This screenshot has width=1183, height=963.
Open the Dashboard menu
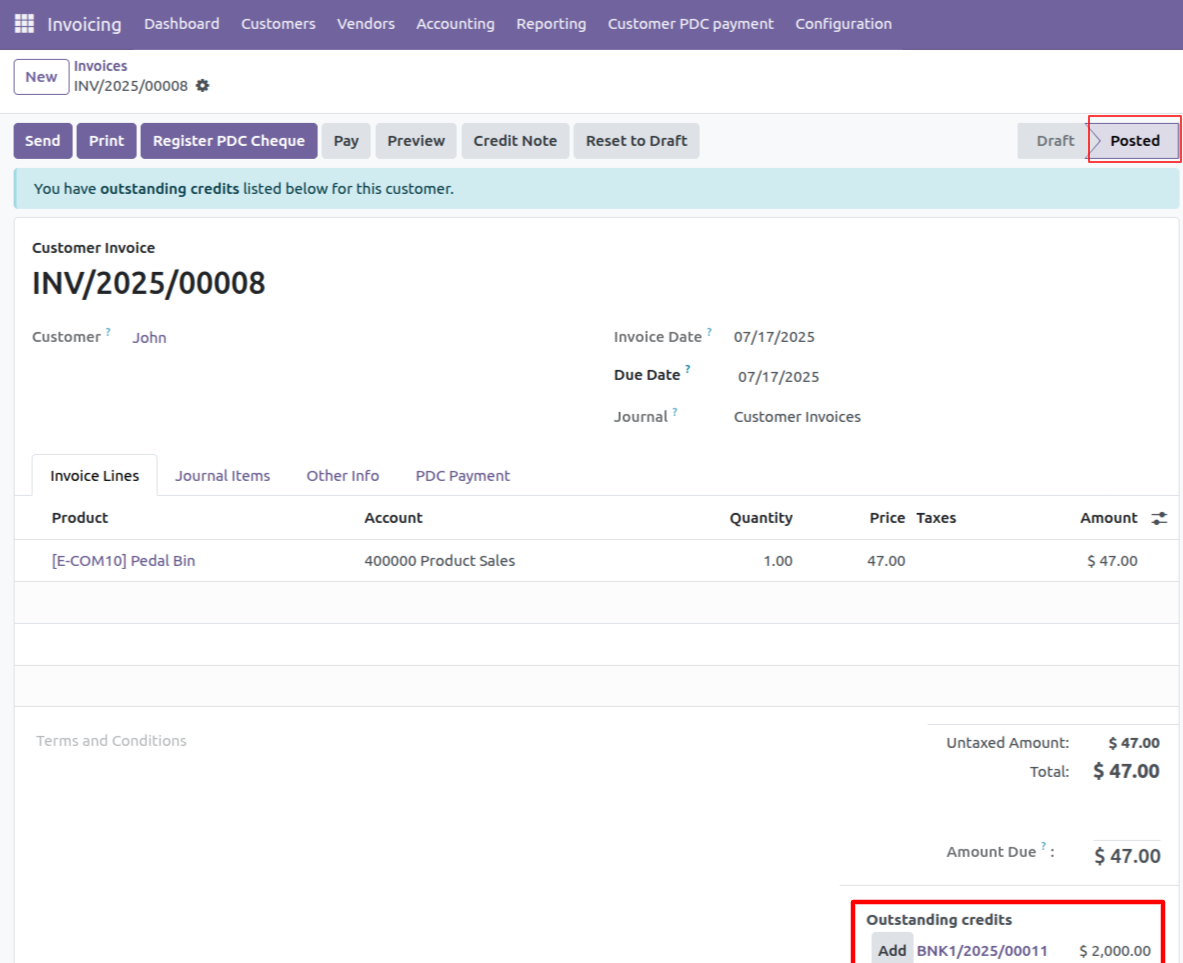click(182, 24)
